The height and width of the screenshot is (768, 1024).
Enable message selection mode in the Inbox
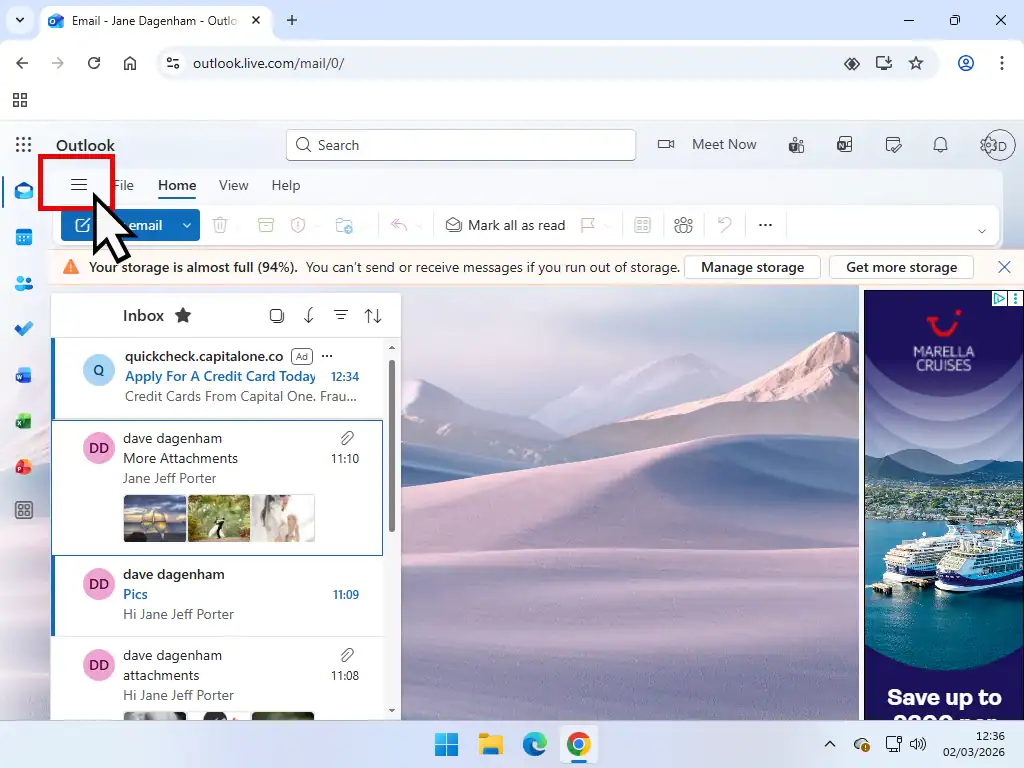(x=277, y=315)
